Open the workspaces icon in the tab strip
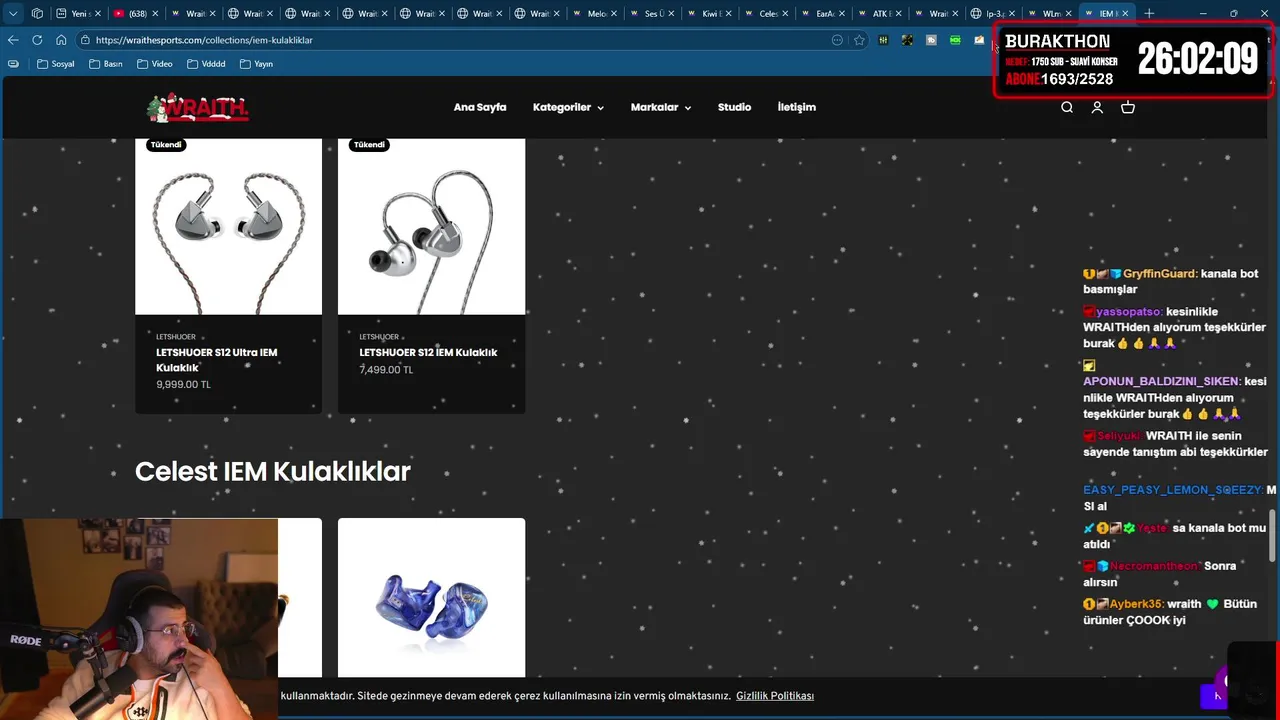Screen dimensions: 1280x720 click(37, 14)
